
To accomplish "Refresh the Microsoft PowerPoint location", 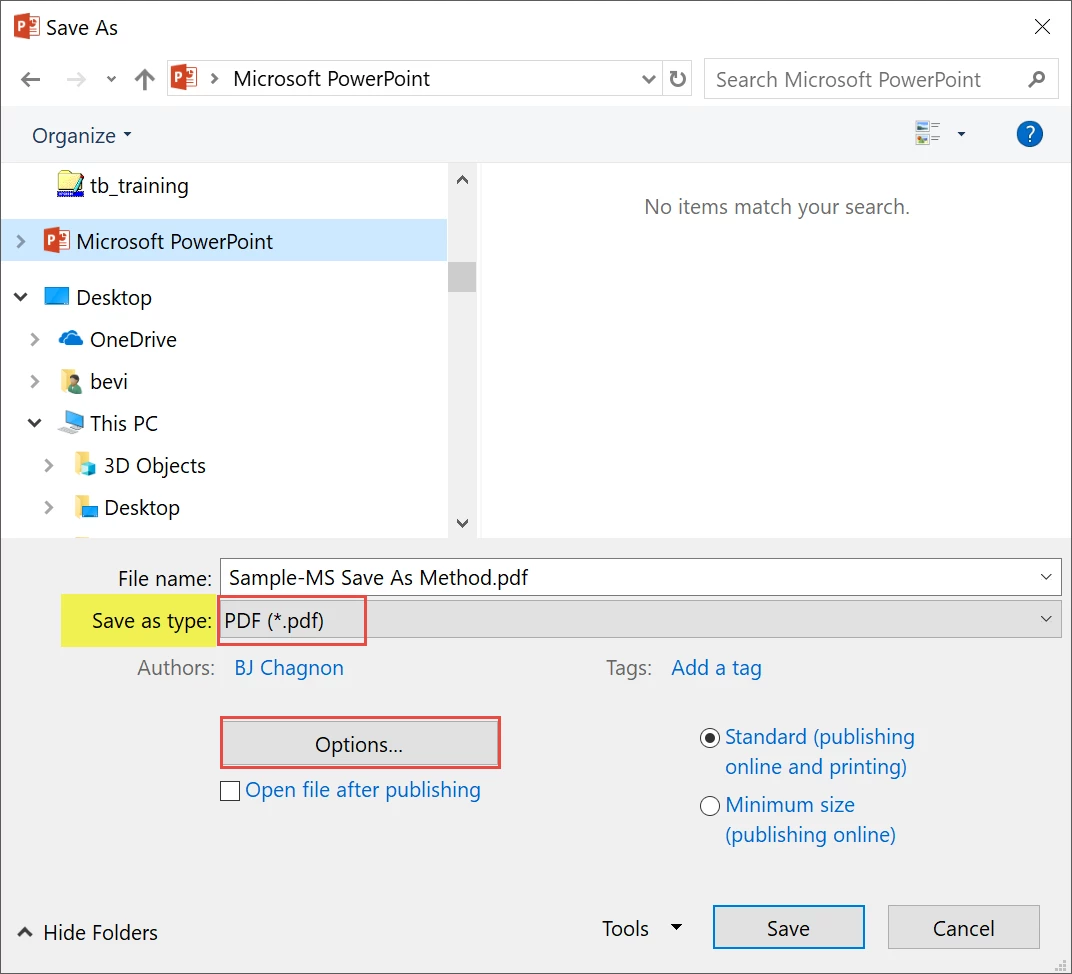I will 678,79.
